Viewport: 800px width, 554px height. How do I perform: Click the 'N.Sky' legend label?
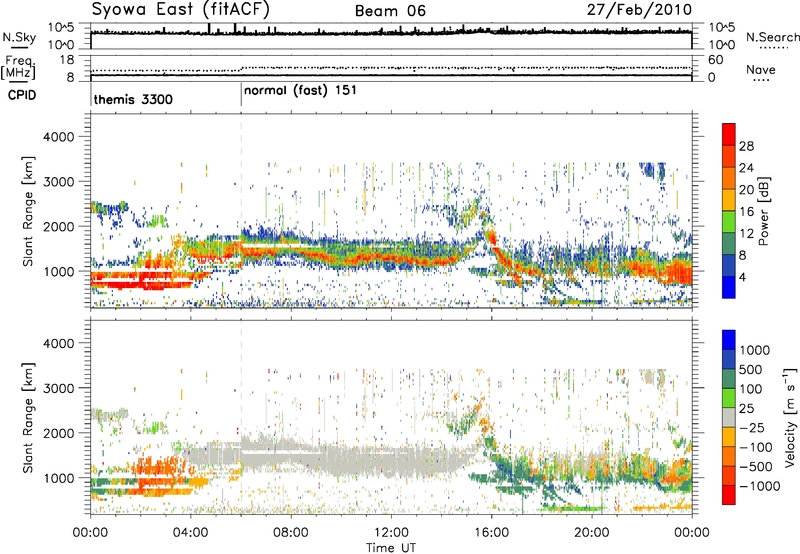point(19,38)
